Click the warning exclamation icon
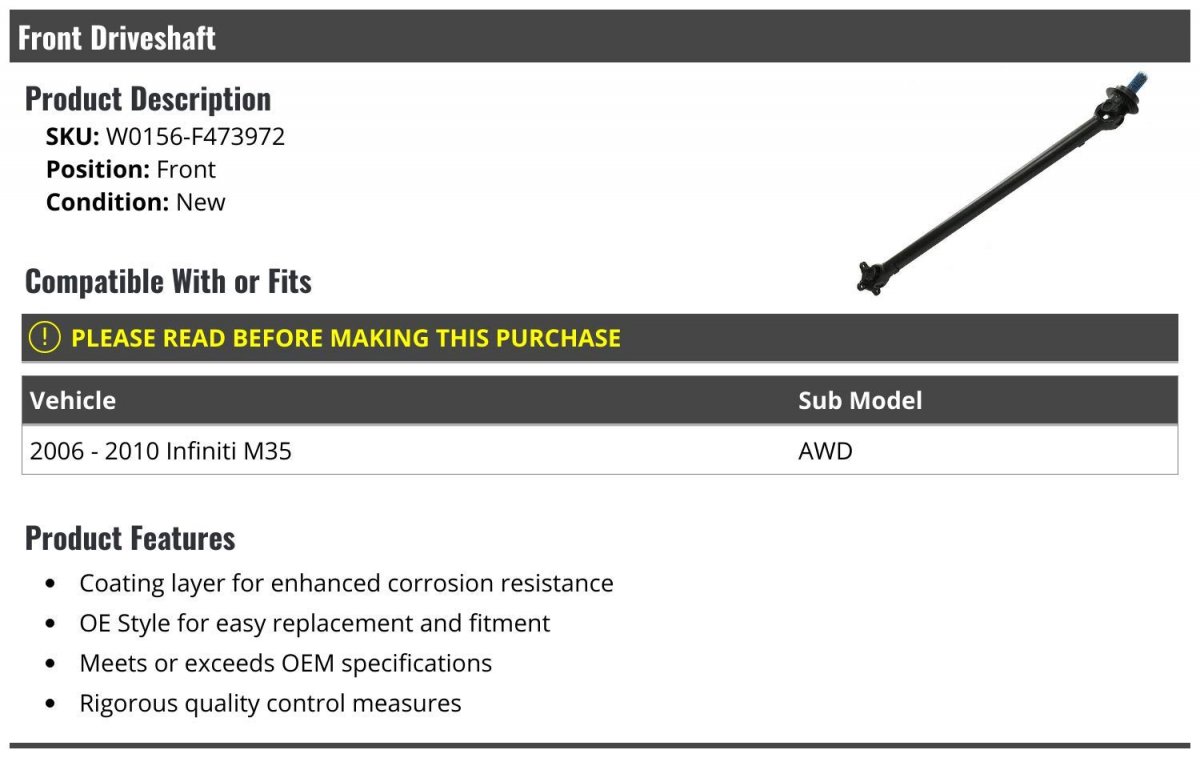Screen dimensions: 1200x758 [x=45, y=338]
